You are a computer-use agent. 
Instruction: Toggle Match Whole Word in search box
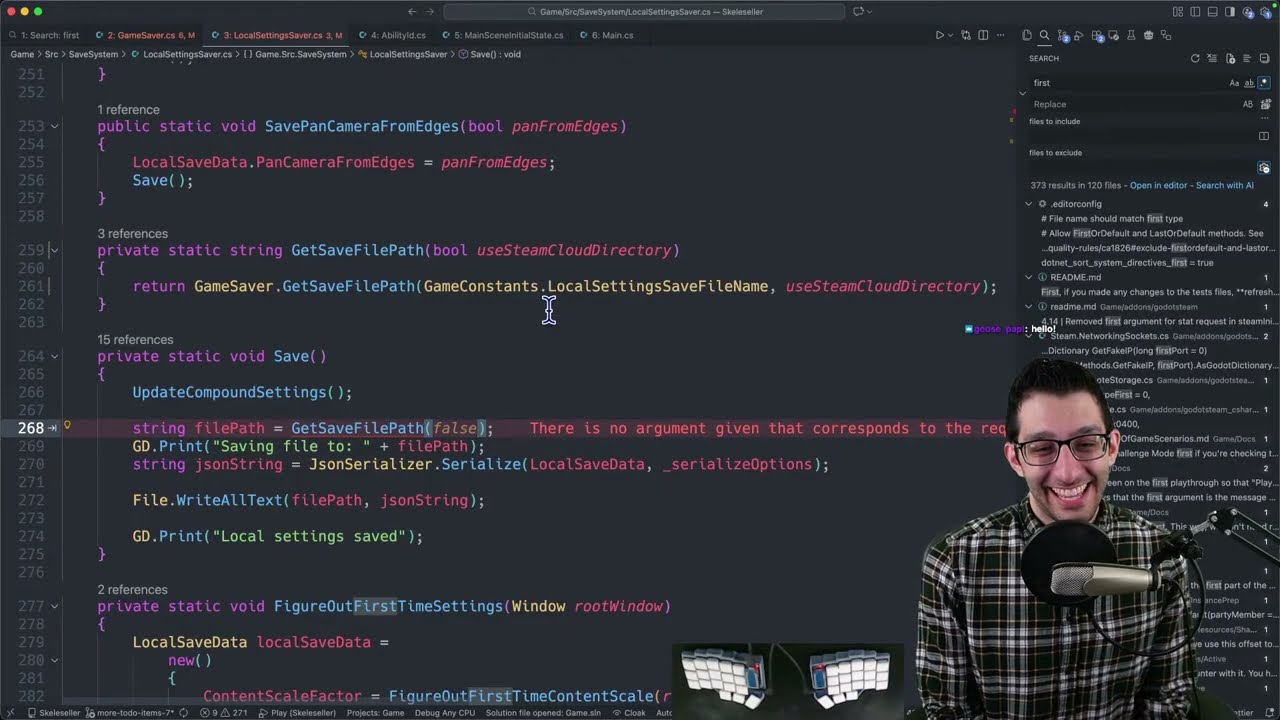pos(1249,83)
